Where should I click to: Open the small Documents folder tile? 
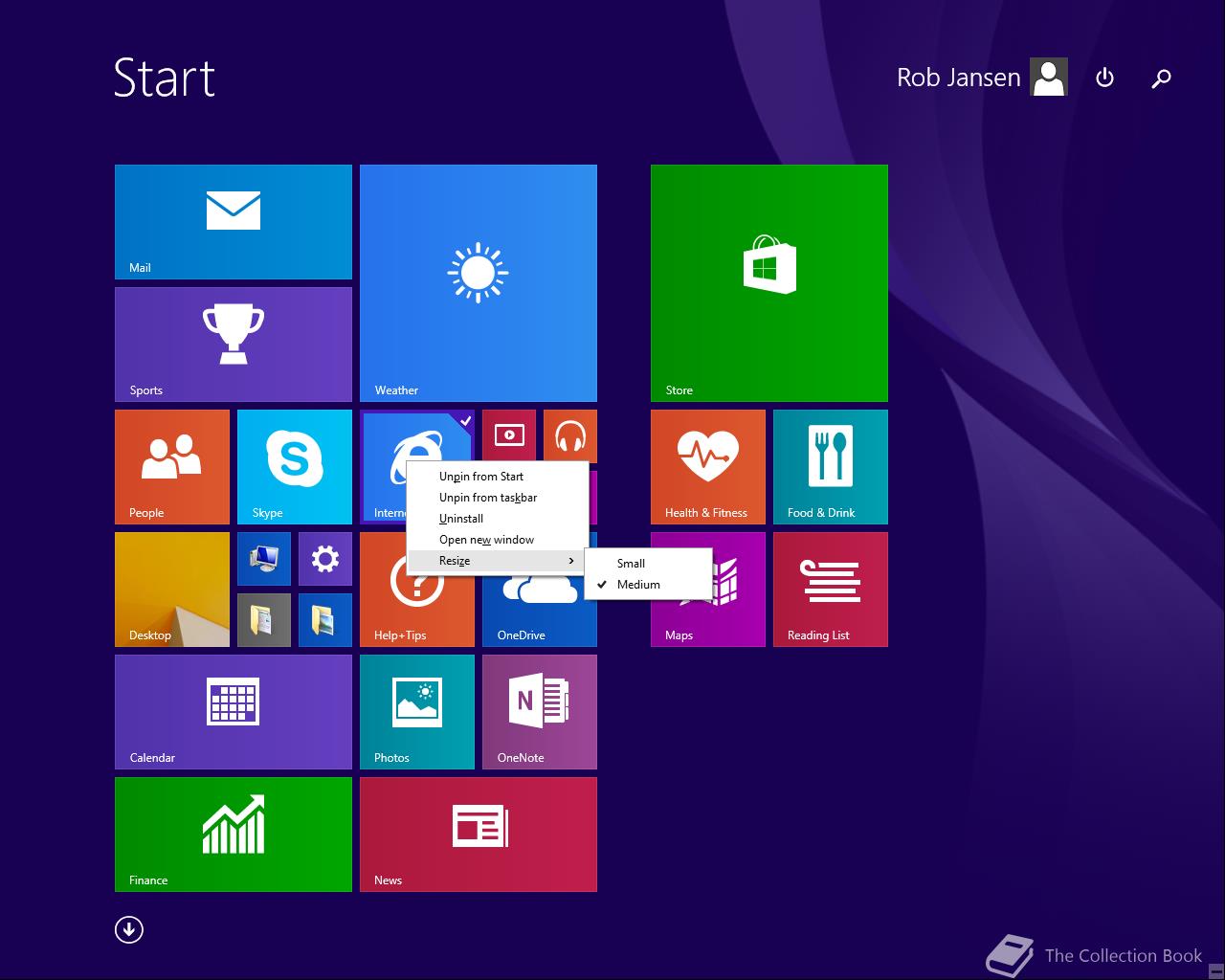(x=264, y=620)
